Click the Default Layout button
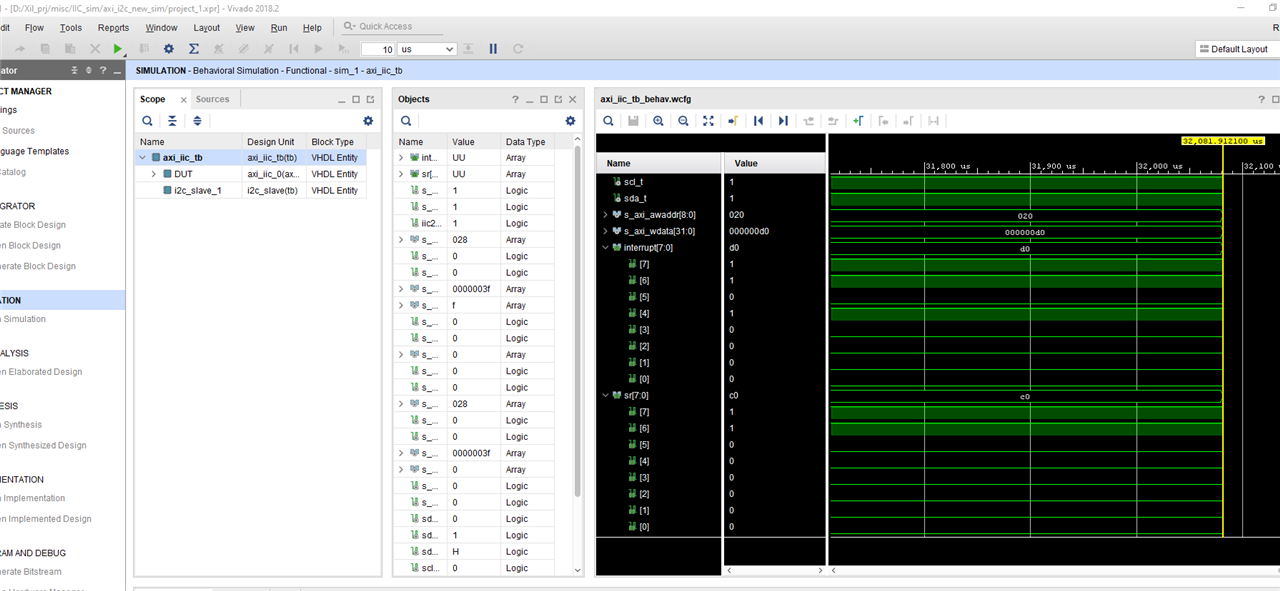The height and width of the screenshot is (591, 1280). (x=1233, y=49)
